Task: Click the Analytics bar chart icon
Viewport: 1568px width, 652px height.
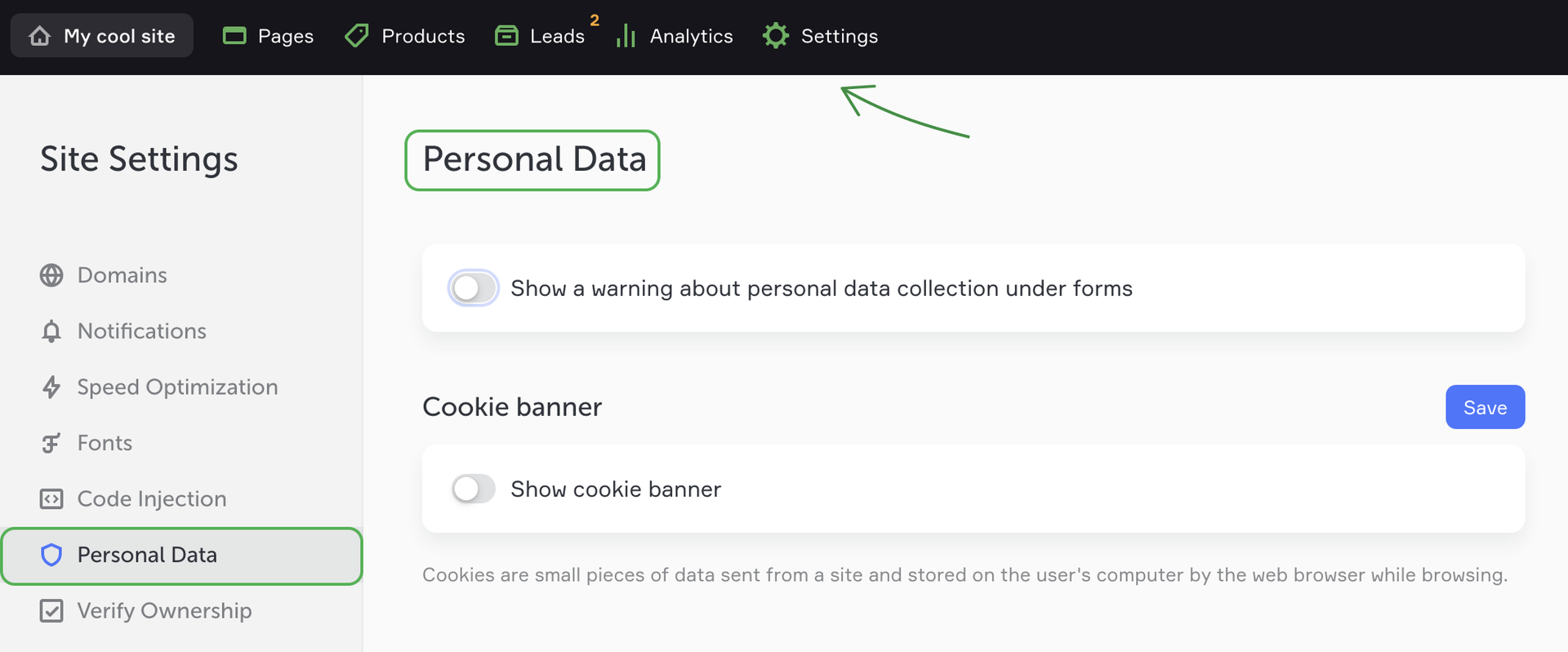Action: click(626, 36)
